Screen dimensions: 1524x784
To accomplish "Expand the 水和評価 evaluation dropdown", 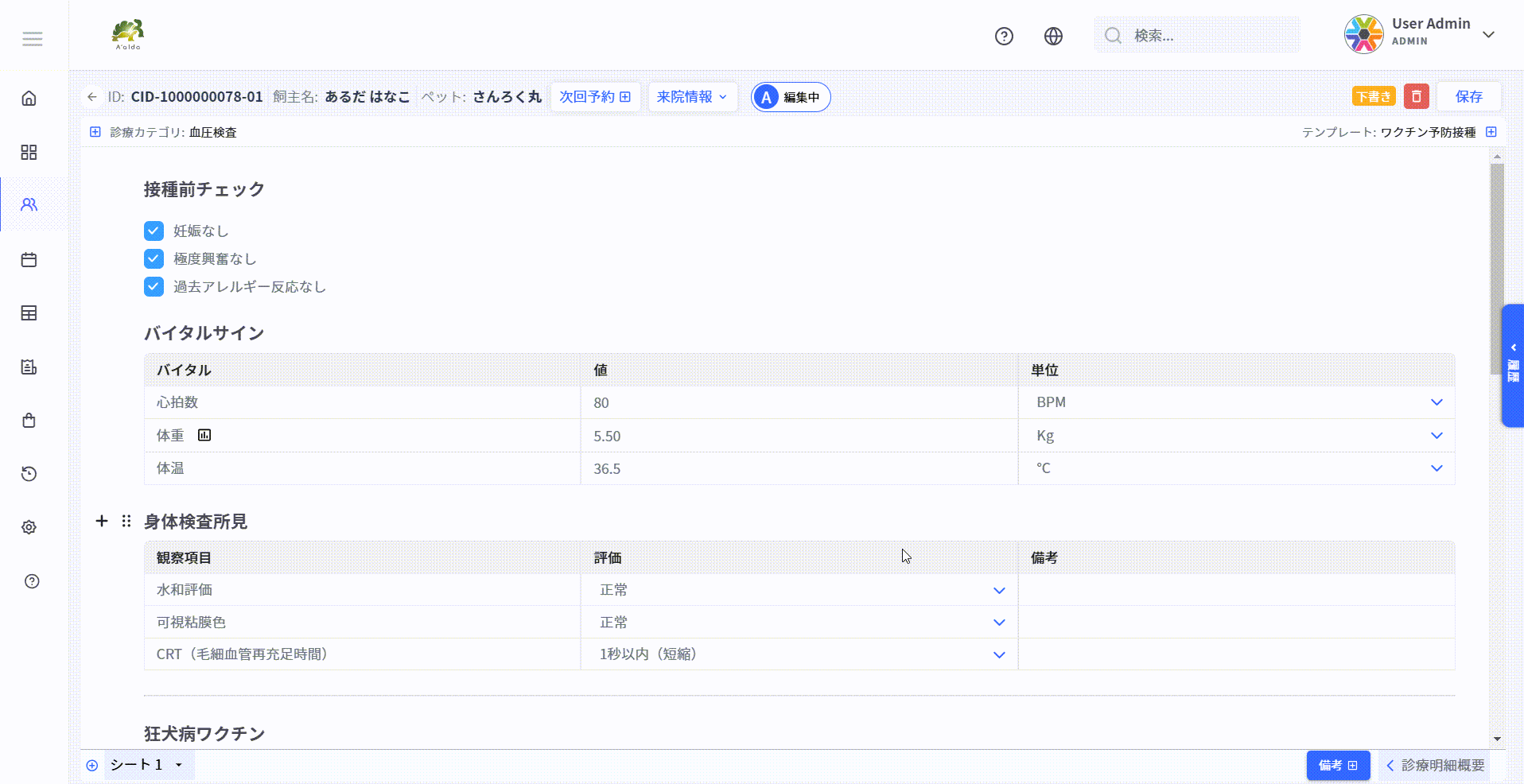I will pos(999,590).
